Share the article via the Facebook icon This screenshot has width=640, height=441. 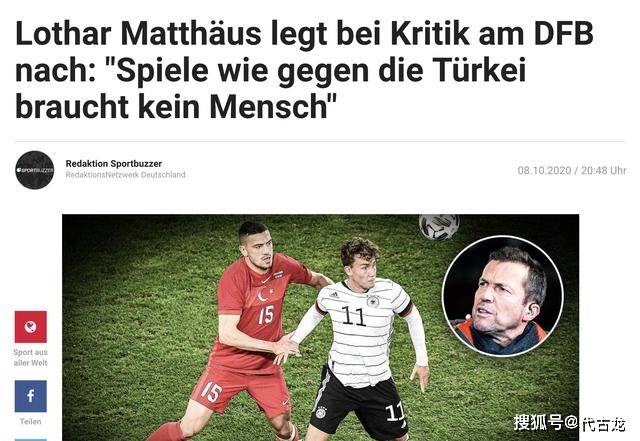[31, 396]
